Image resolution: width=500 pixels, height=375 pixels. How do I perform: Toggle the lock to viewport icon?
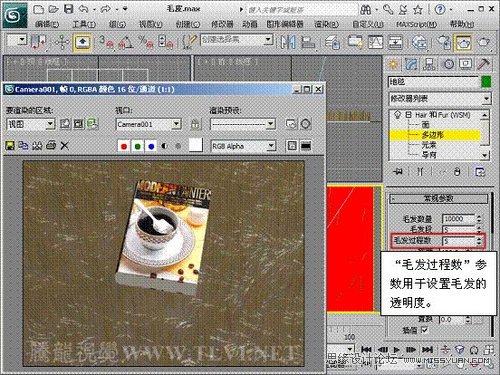tap(196, 124)
